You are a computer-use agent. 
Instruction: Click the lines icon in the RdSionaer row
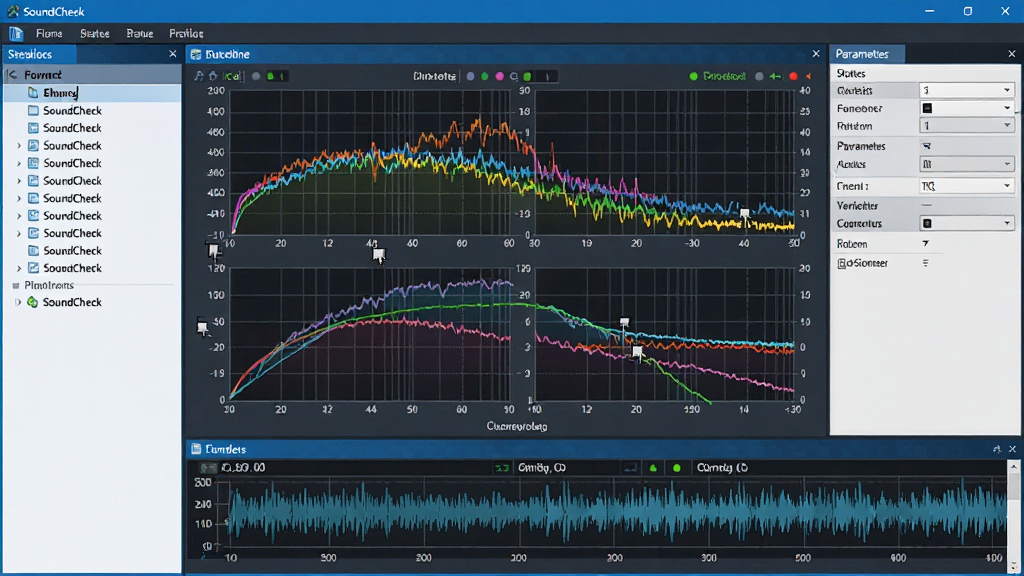[x=925, y=263]
